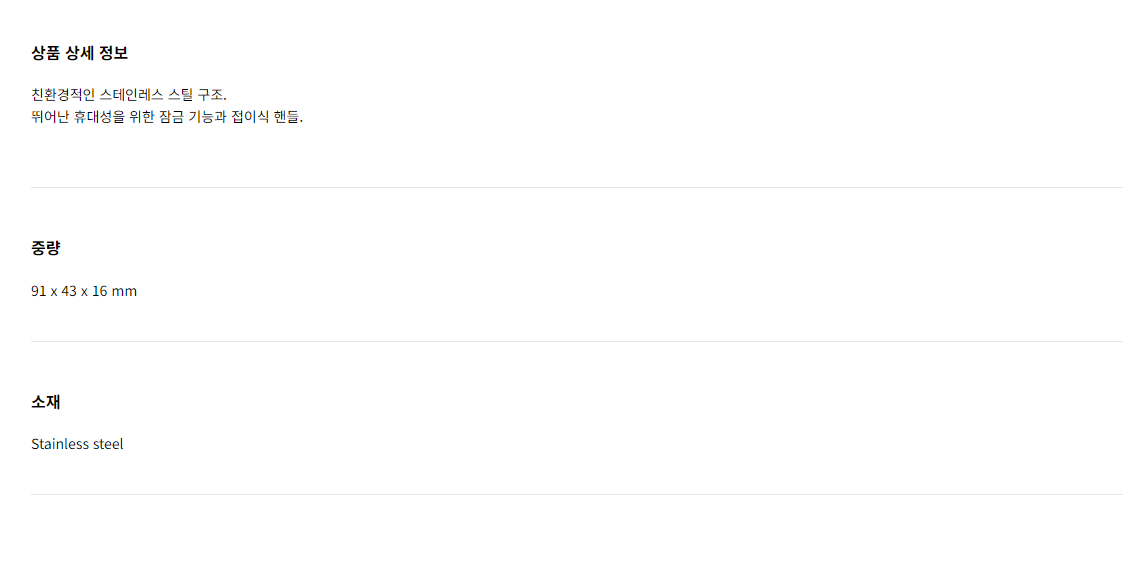Click the word 친환경적인 starting the description
The image size is (1123, 565).
click(63, 95)
